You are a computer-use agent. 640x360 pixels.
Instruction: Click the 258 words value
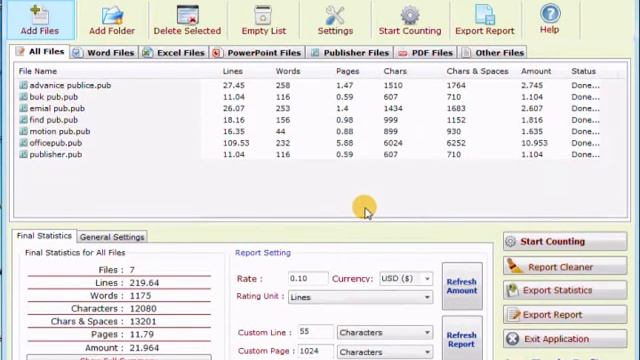pyautogui.click(x=283, y=85)
